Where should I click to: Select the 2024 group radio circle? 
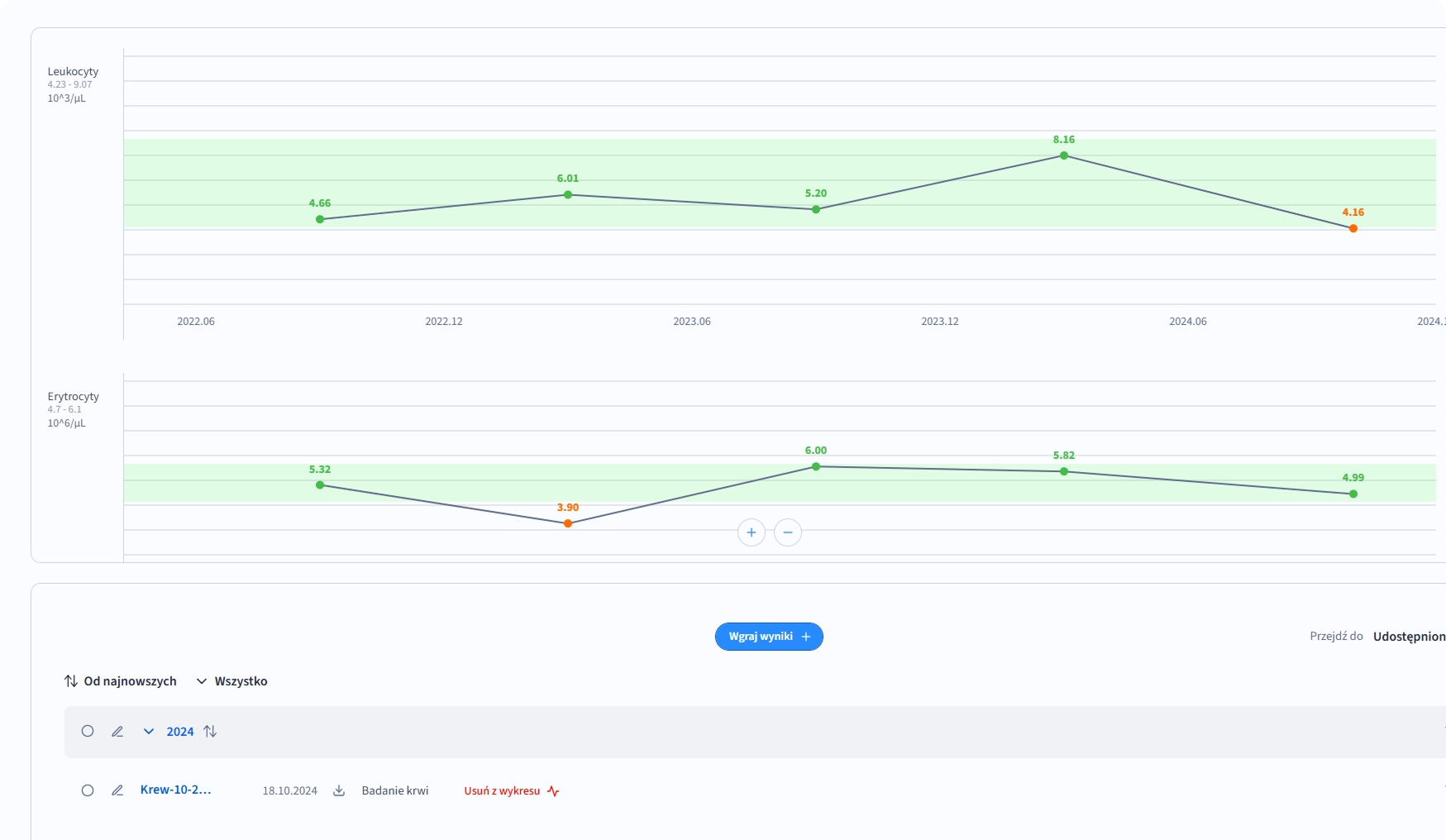click(88, 732)
